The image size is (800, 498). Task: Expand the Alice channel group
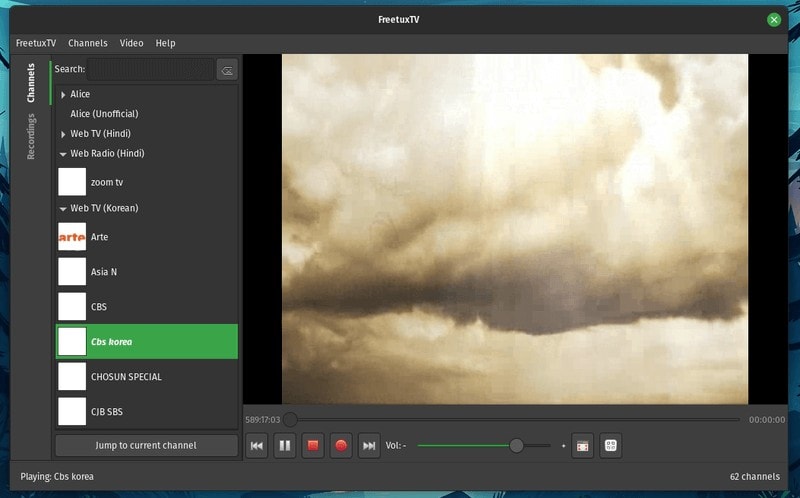click(63, 94)
